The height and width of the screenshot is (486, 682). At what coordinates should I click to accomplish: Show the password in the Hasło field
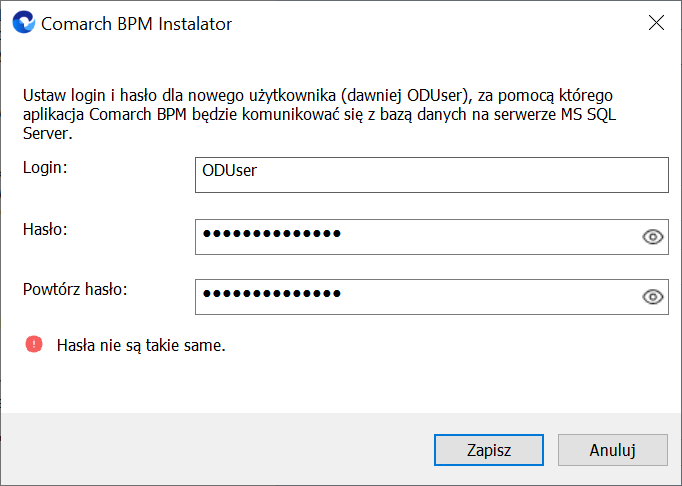[652, 237]
